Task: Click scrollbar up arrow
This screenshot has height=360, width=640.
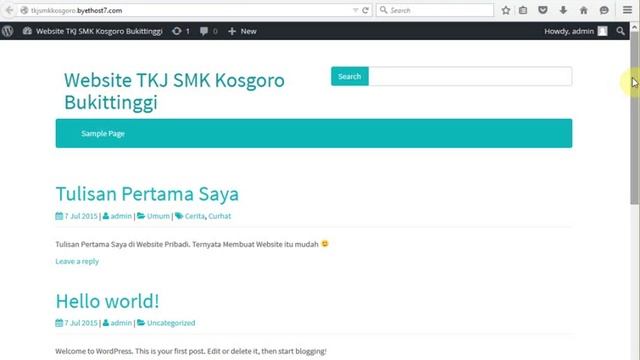Action: tap(634, 27)
